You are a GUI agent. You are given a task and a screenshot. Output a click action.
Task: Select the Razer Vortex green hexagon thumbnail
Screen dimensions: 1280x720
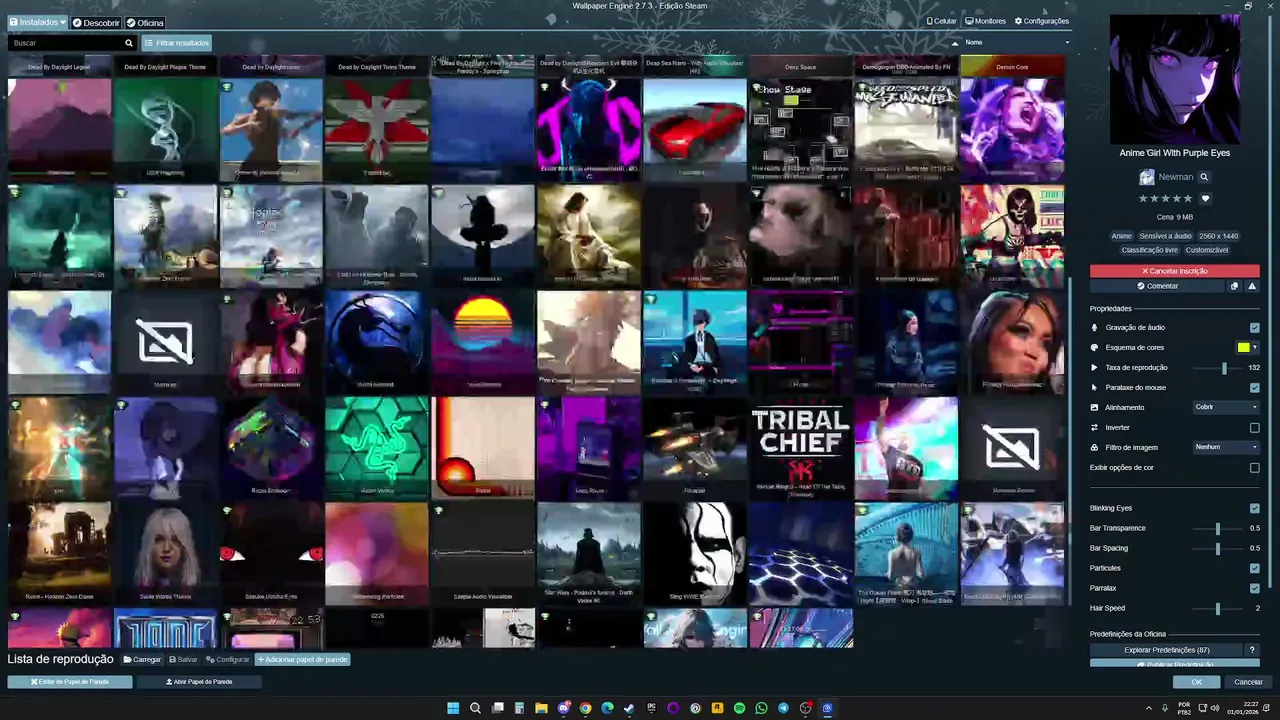376,448
